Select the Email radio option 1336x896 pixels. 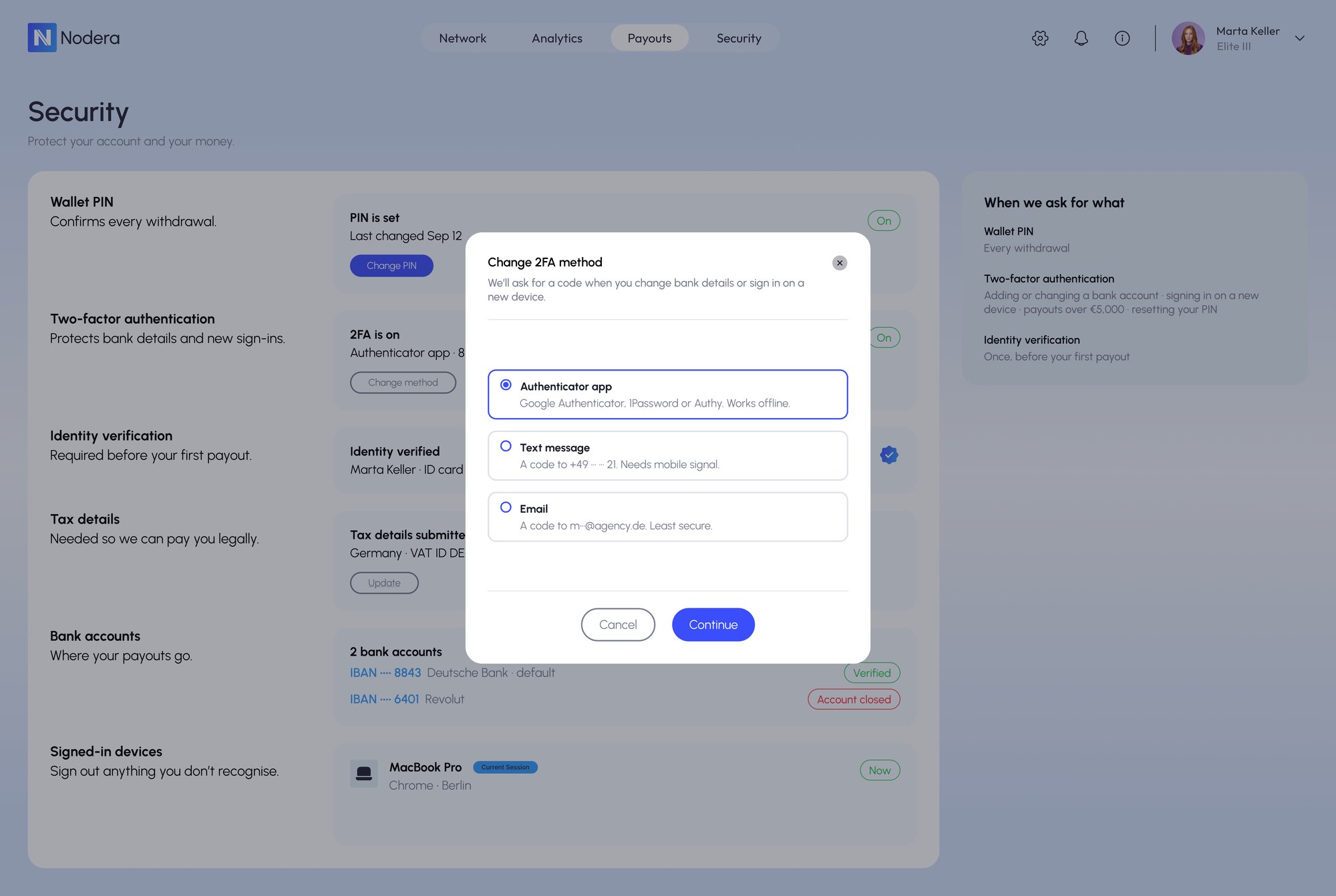coord(667,517)
